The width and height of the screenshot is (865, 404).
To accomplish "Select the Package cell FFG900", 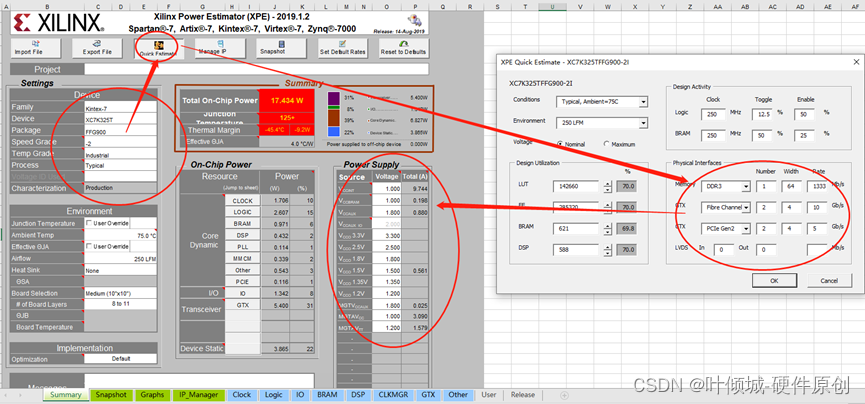I will (x=120, y=130).
